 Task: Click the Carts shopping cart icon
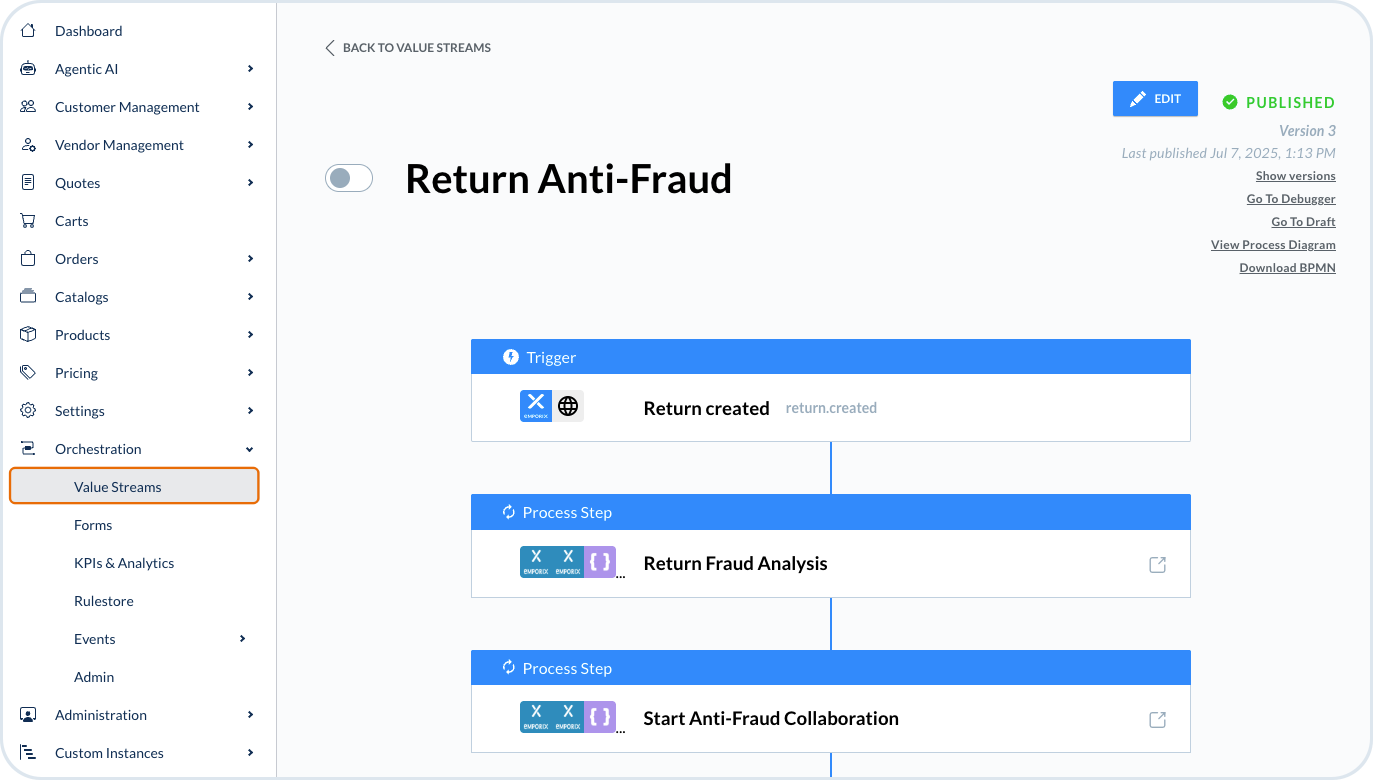[x=28, y=221]
